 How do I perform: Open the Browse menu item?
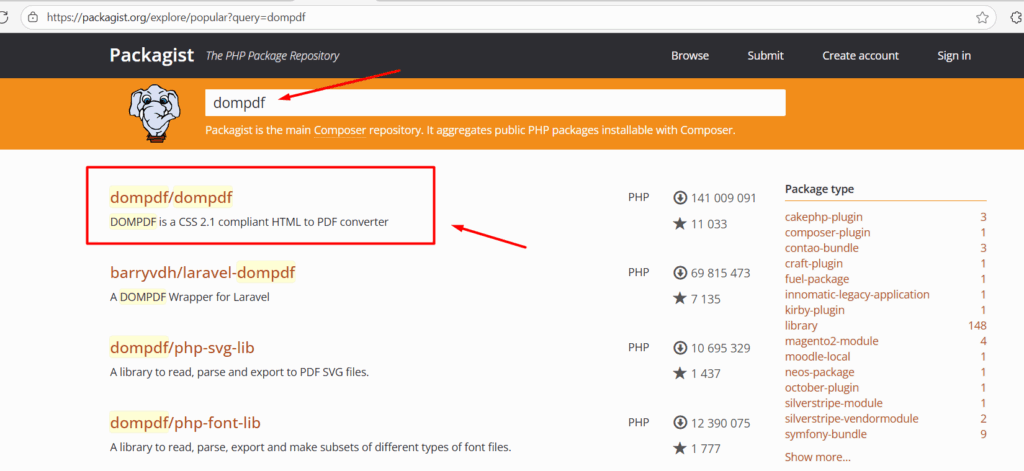[x=690, y=56]
